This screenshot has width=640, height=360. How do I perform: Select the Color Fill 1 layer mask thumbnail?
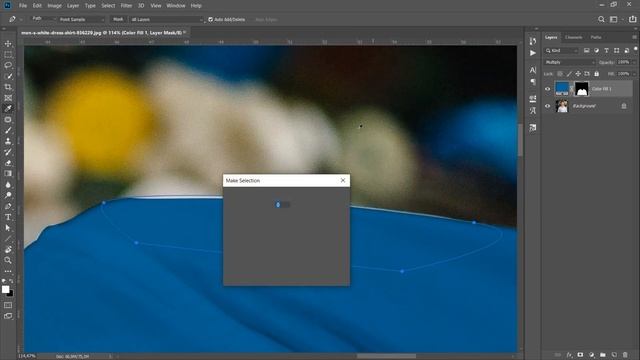582,89
